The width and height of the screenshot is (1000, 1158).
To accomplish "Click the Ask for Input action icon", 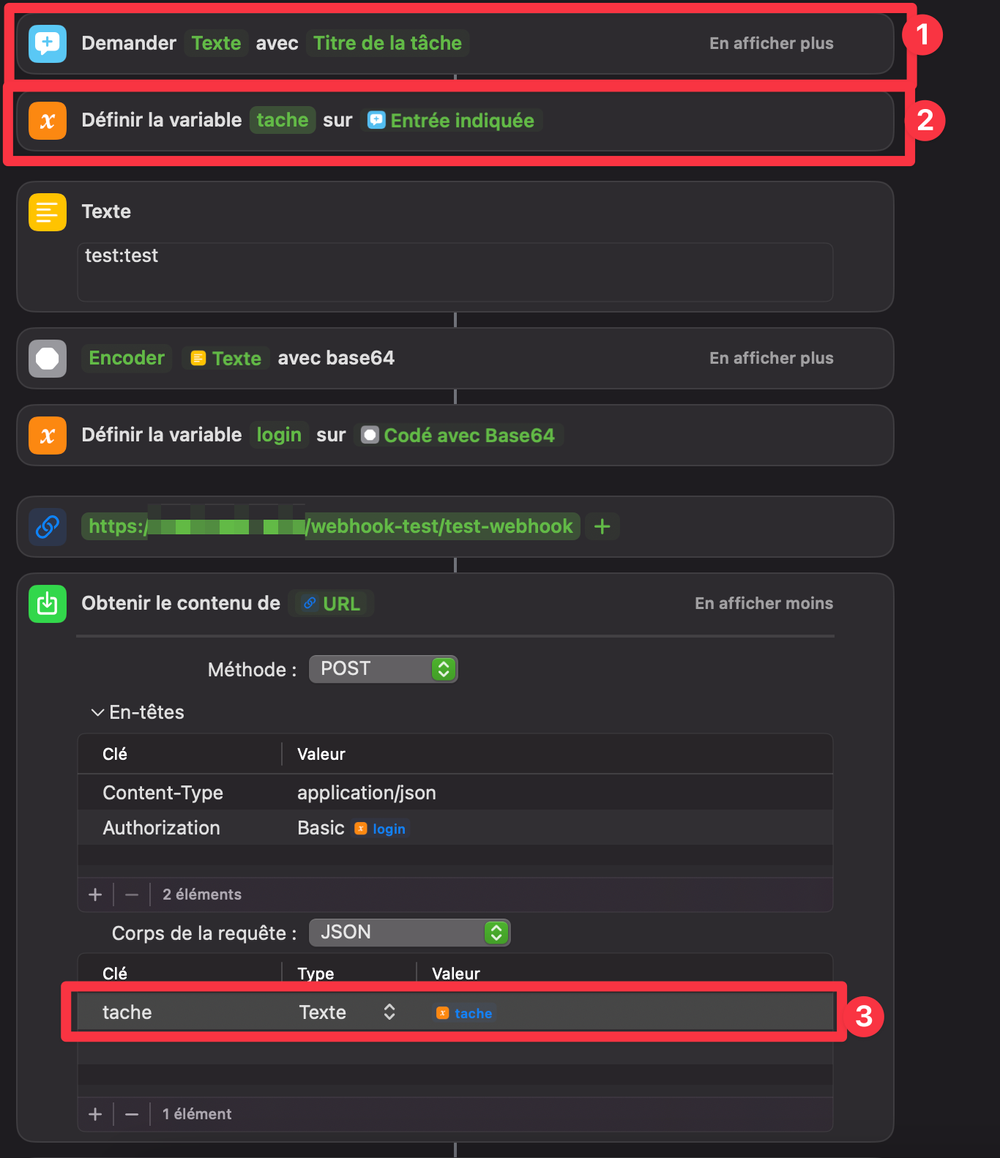I will coord(47,44).
